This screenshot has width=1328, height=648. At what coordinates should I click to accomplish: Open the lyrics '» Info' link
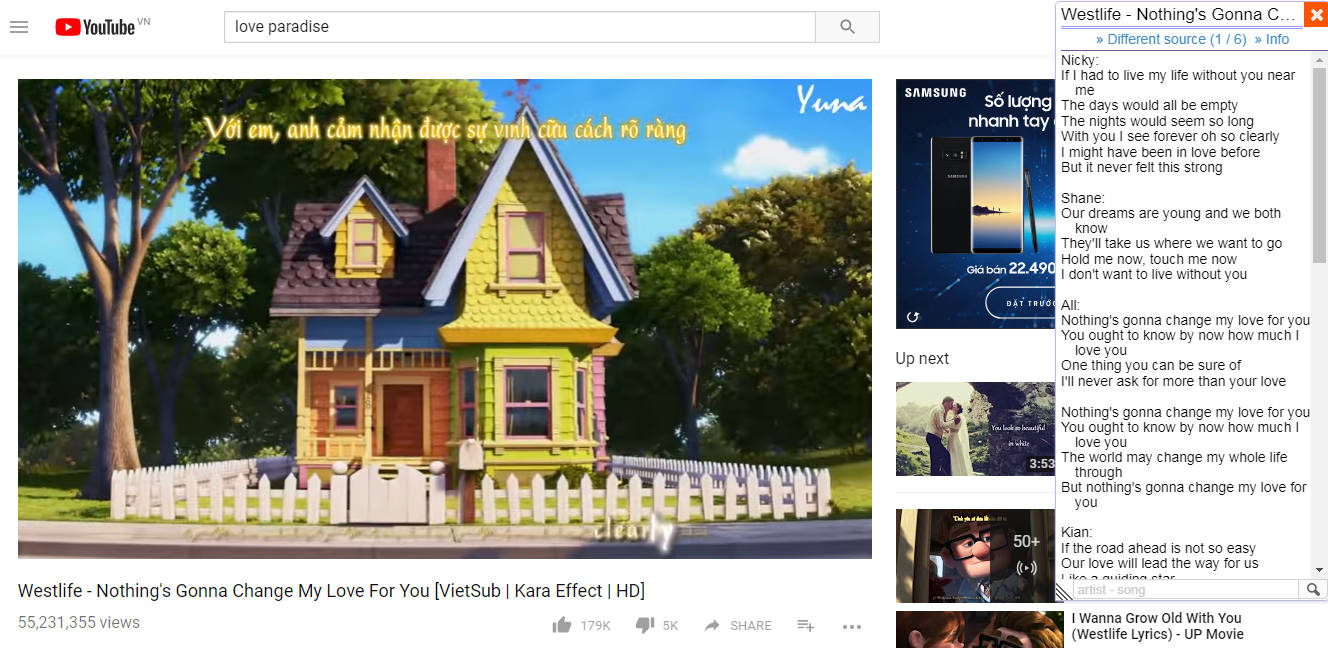pyautogui.click(x=1271, y=39)
